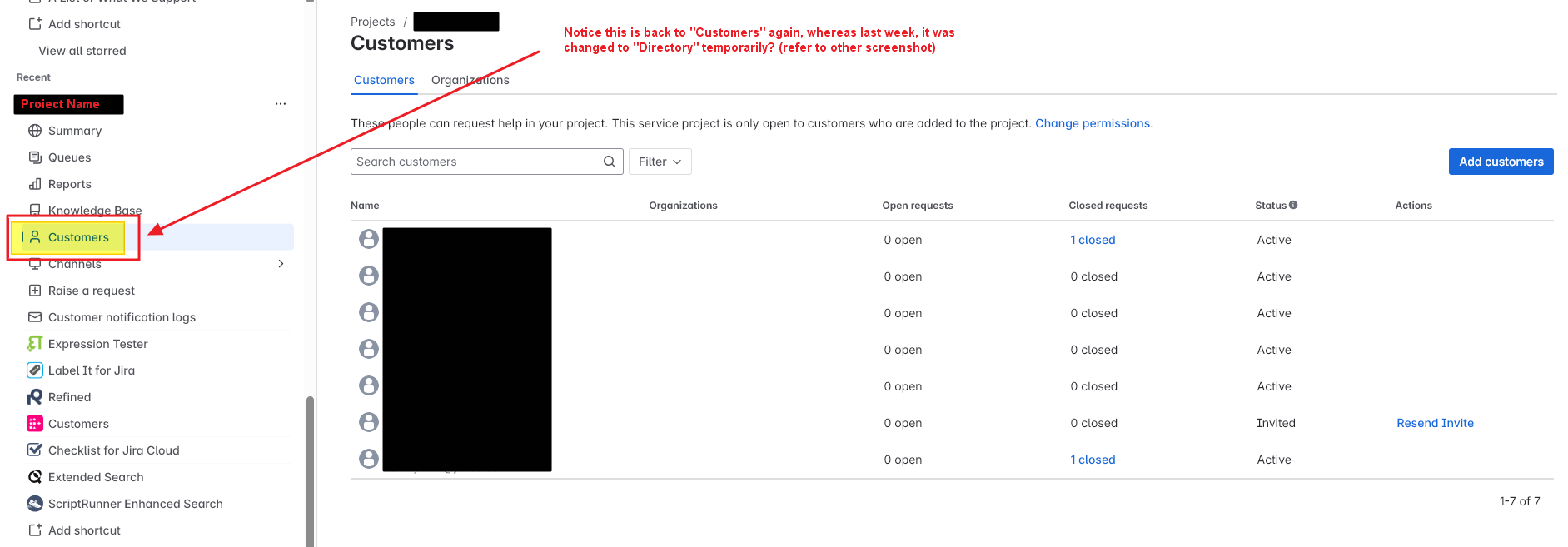The height and width of the screenshot is (547, 1568).
Task: Click the Queues icon in sidebar
Action: coord(35,157)
